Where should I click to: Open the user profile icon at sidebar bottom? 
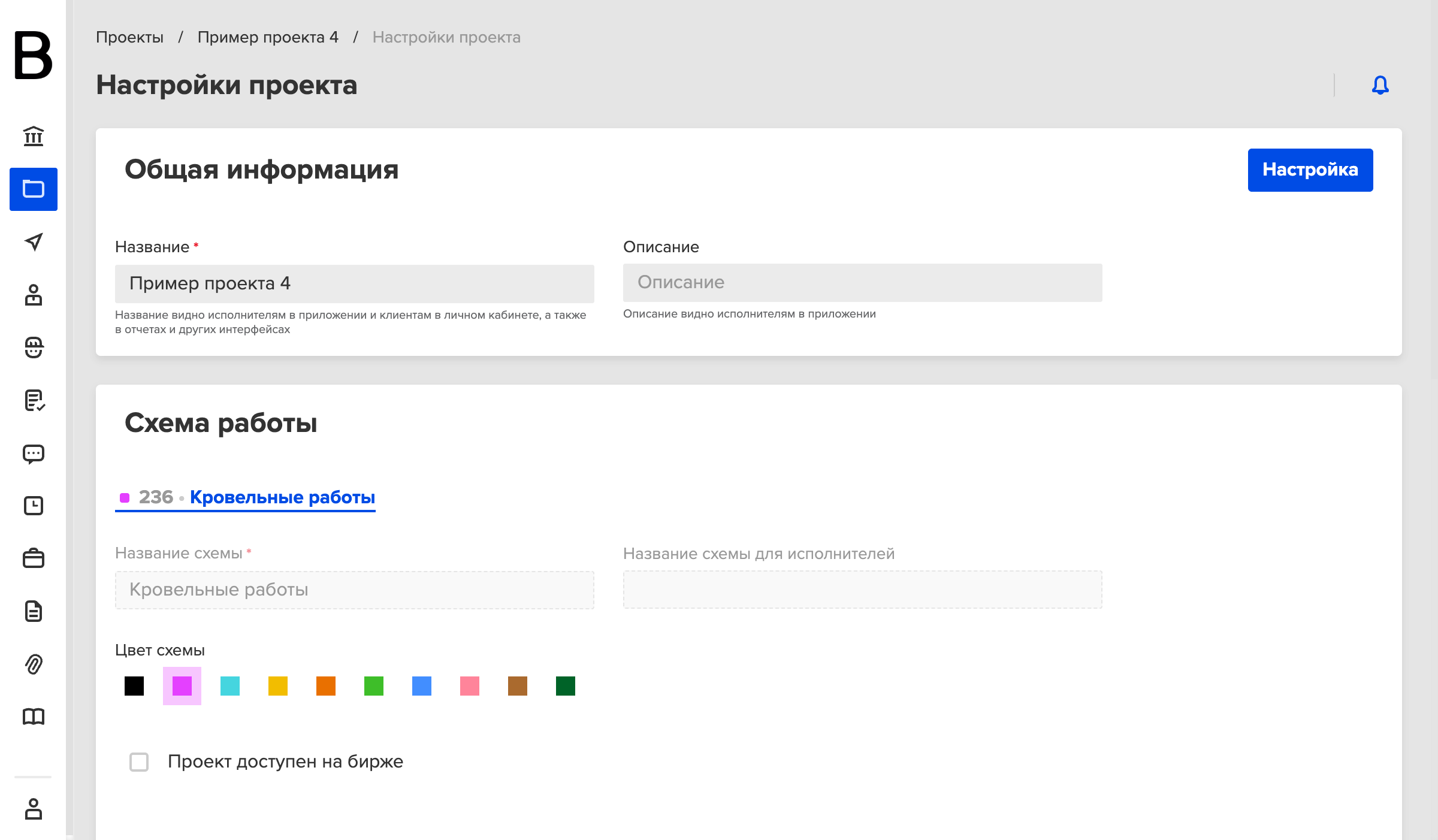coord(34,809)
